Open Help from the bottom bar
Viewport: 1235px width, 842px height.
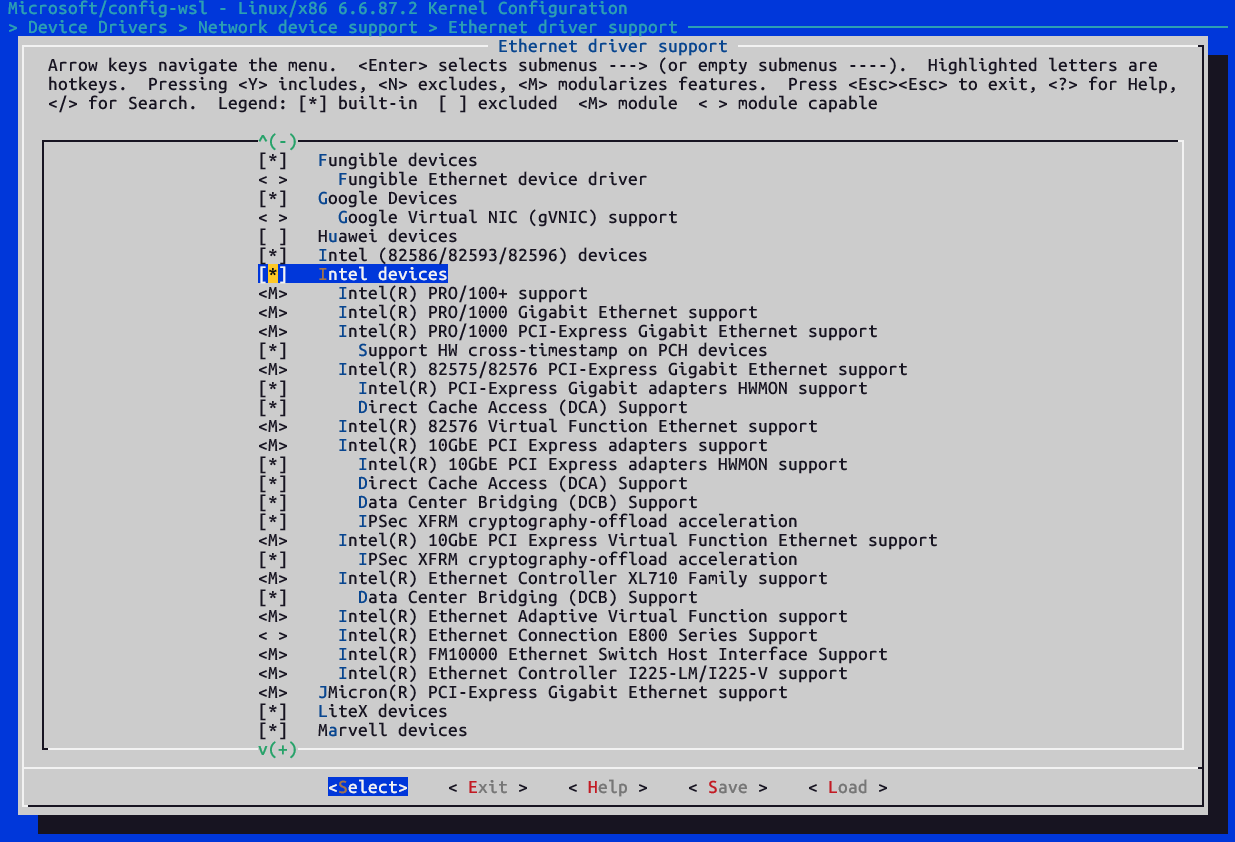608,787
